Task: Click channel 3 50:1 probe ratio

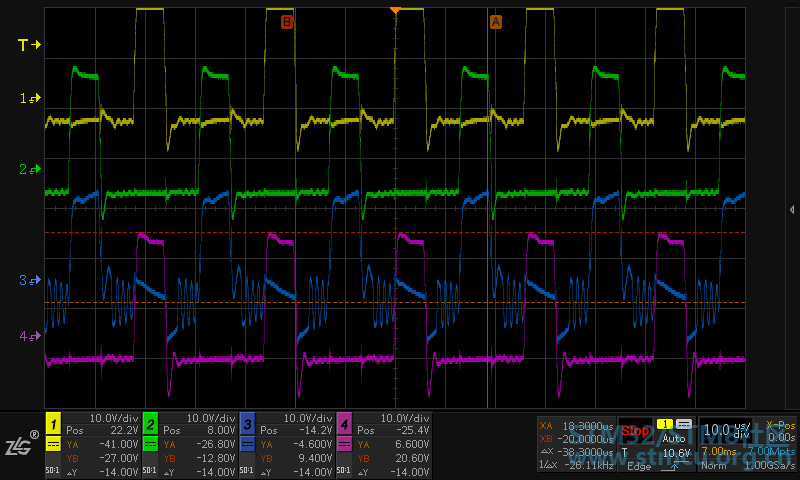Action: coord(246,470)
